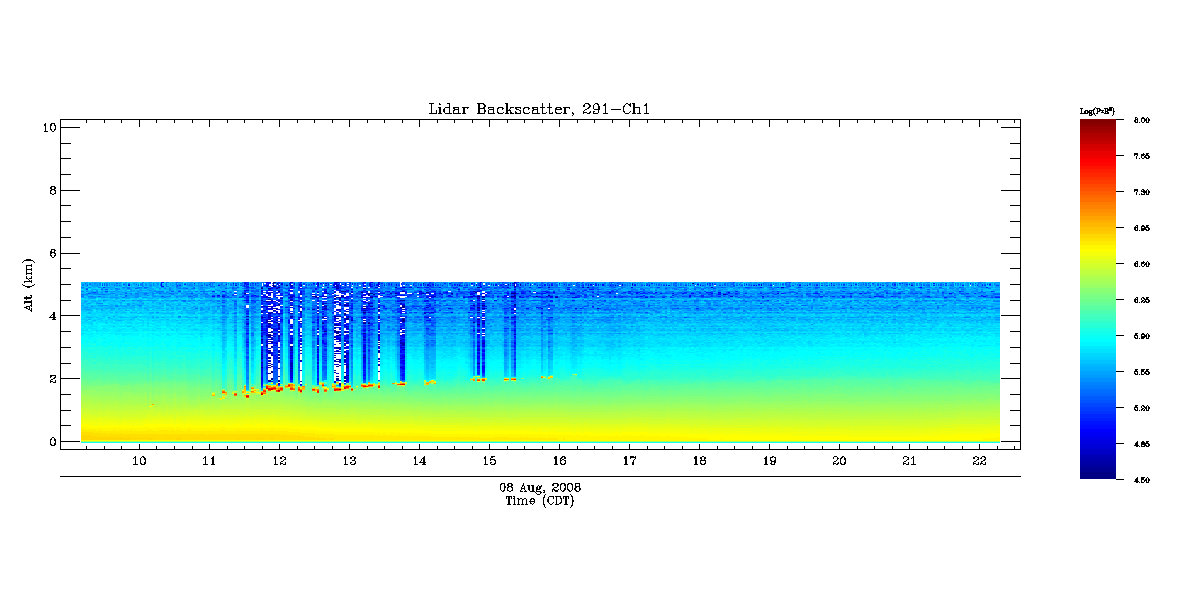Click the colorbar value '8.00'

pyautogui.click(x=1142, y=120)
